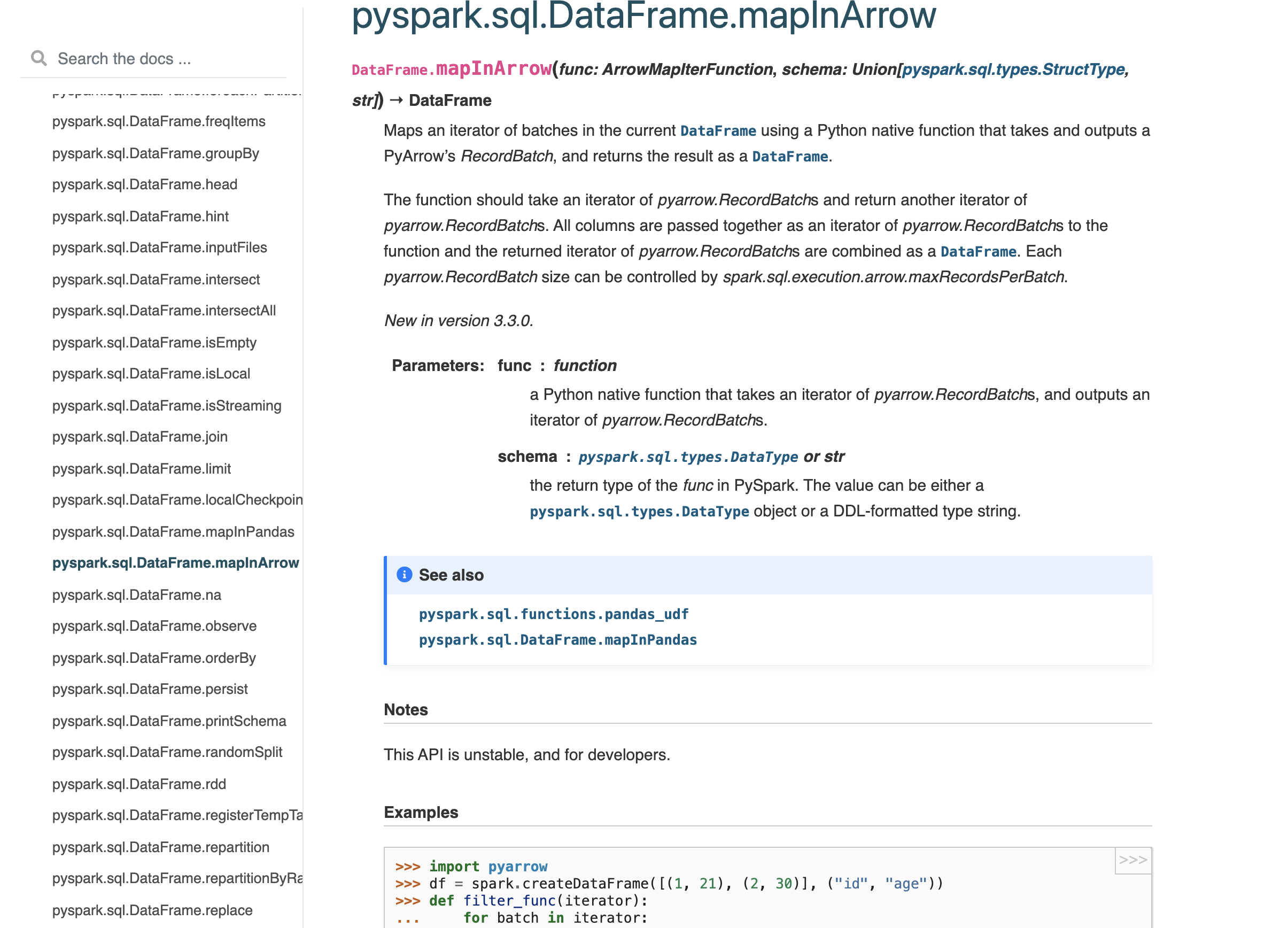Screen dimensions: 1288x928
Task: Open pyspark.sql.DataFrame.mapInPandas in sidebar
Action: click(173, 531)
